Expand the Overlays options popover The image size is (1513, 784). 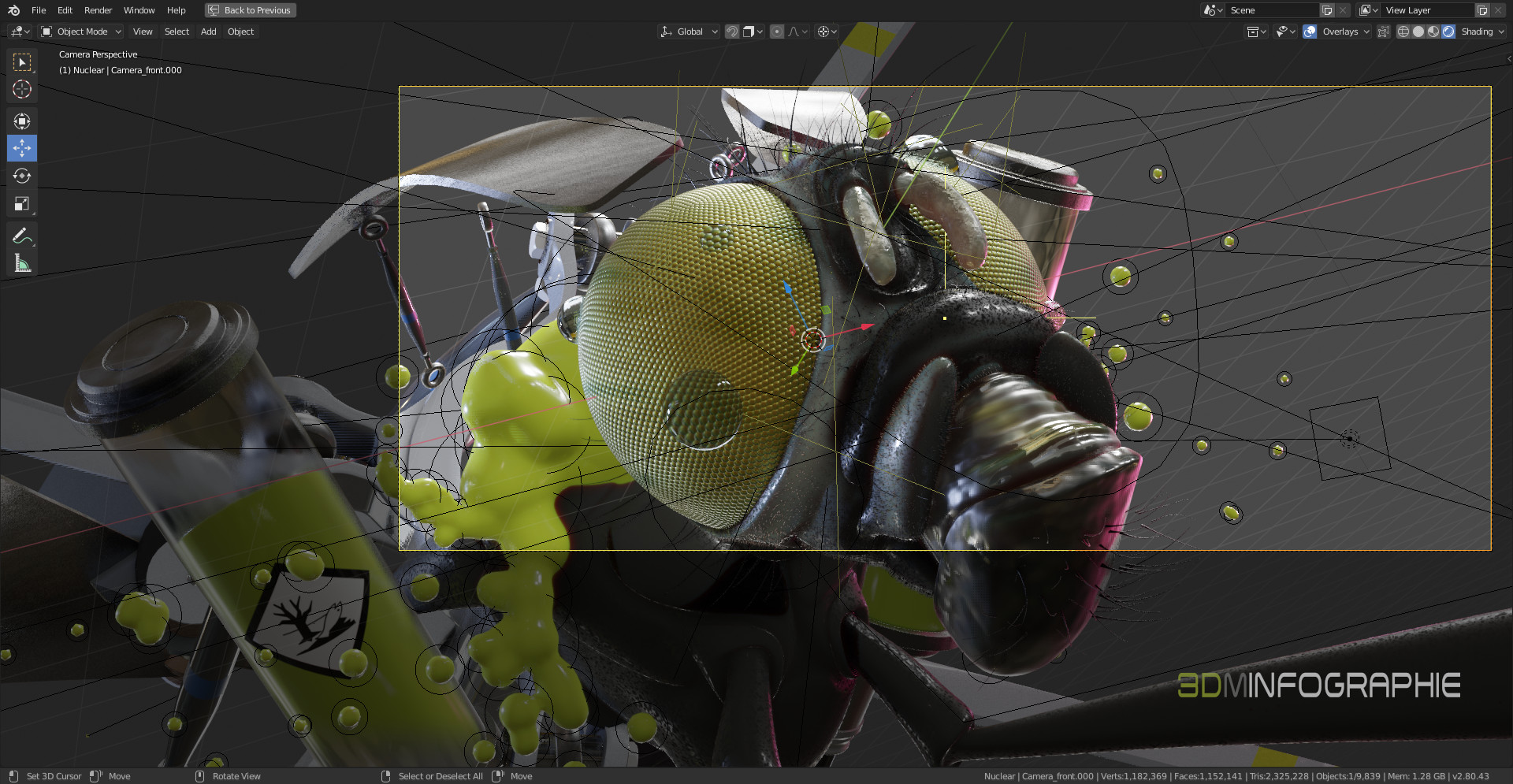(x=1346, y=32)
